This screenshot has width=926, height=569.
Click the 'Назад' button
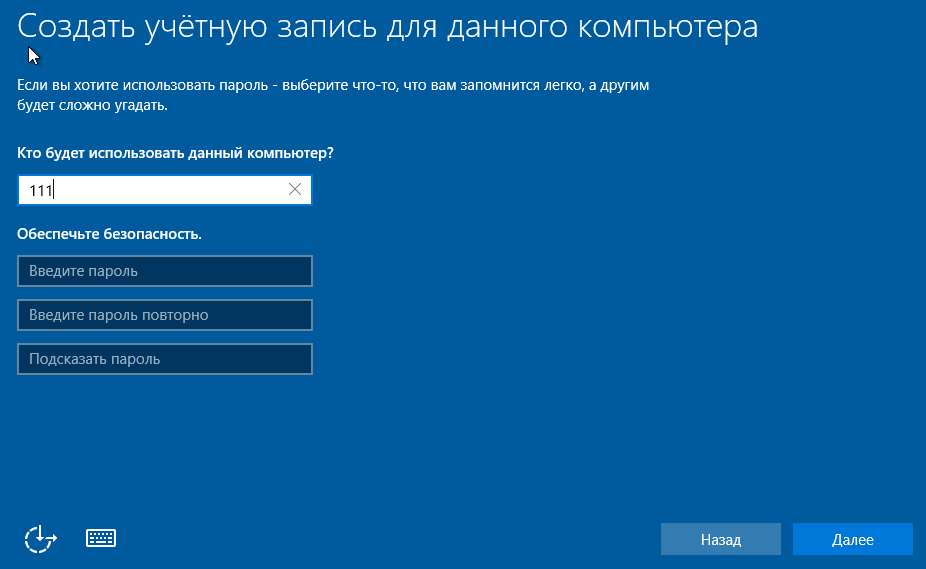click(x=720, y=539)
